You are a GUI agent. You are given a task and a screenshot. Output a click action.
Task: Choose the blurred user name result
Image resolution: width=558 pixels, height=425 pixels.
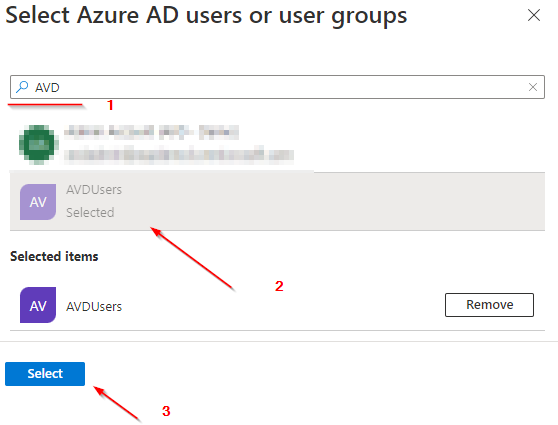coord(151,132)
